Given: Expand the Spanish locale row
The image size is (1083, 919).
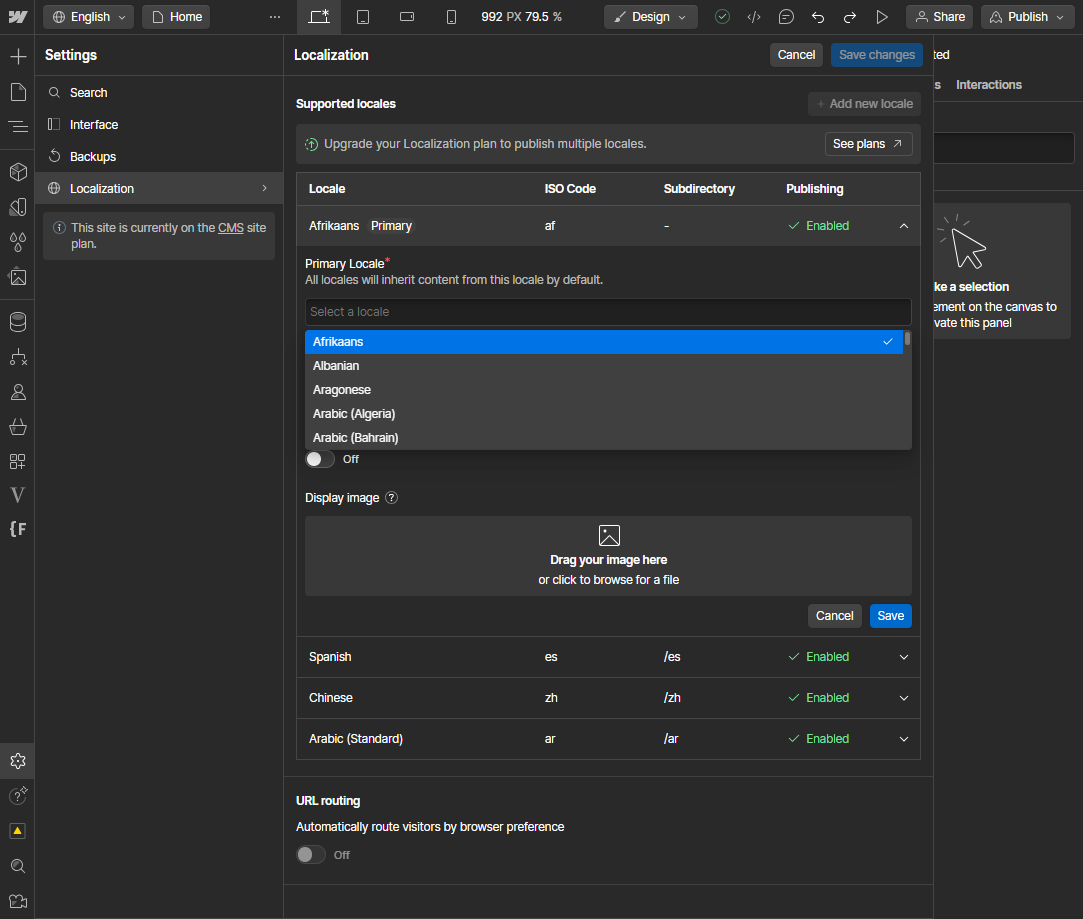Looking at the screenshot, I should point(903,657).
